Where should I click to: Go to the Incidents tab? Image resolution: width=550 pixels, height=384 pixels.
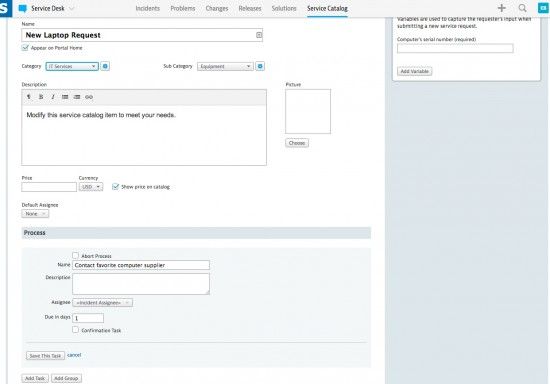(148, 8)
